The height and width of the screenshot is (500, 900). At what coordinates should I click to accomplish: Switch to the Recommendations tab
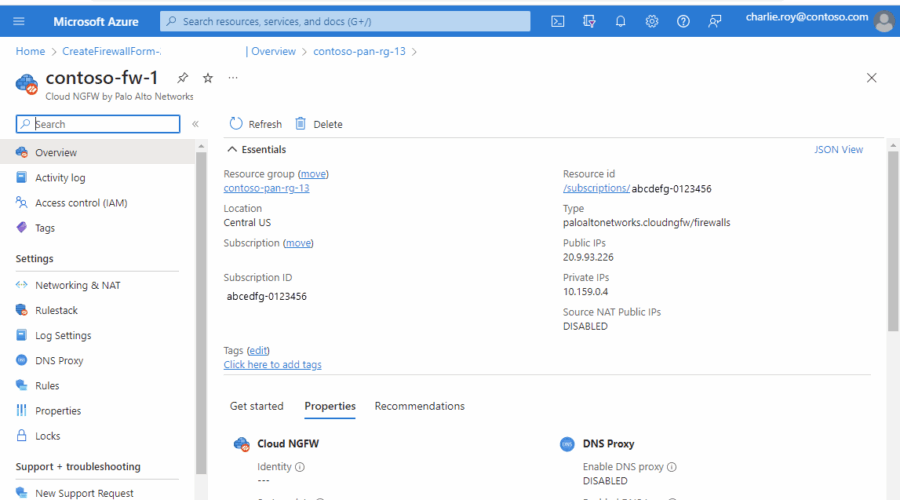(x=419, y=406)
